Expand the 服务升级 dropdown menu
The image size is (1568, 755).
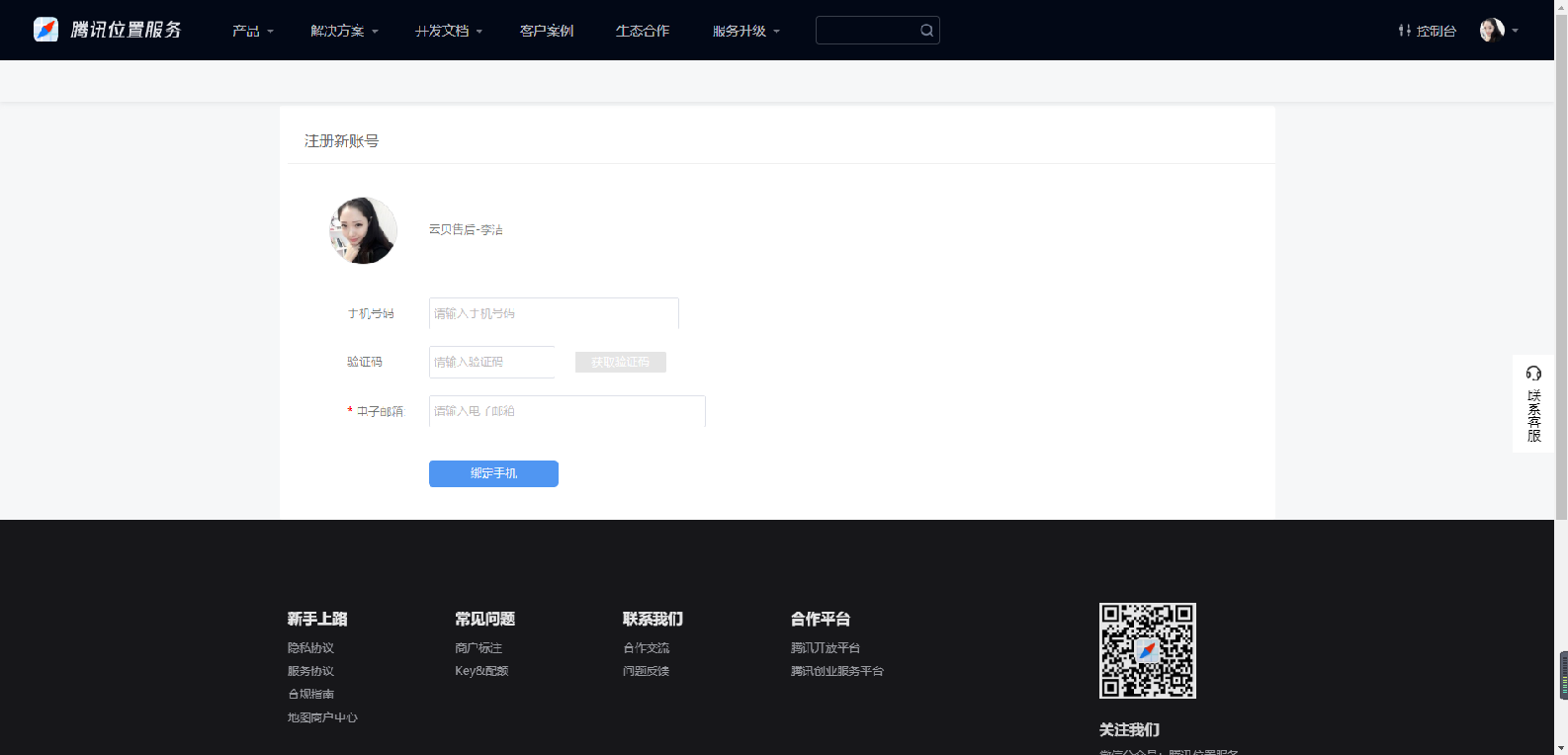[746, 31]
